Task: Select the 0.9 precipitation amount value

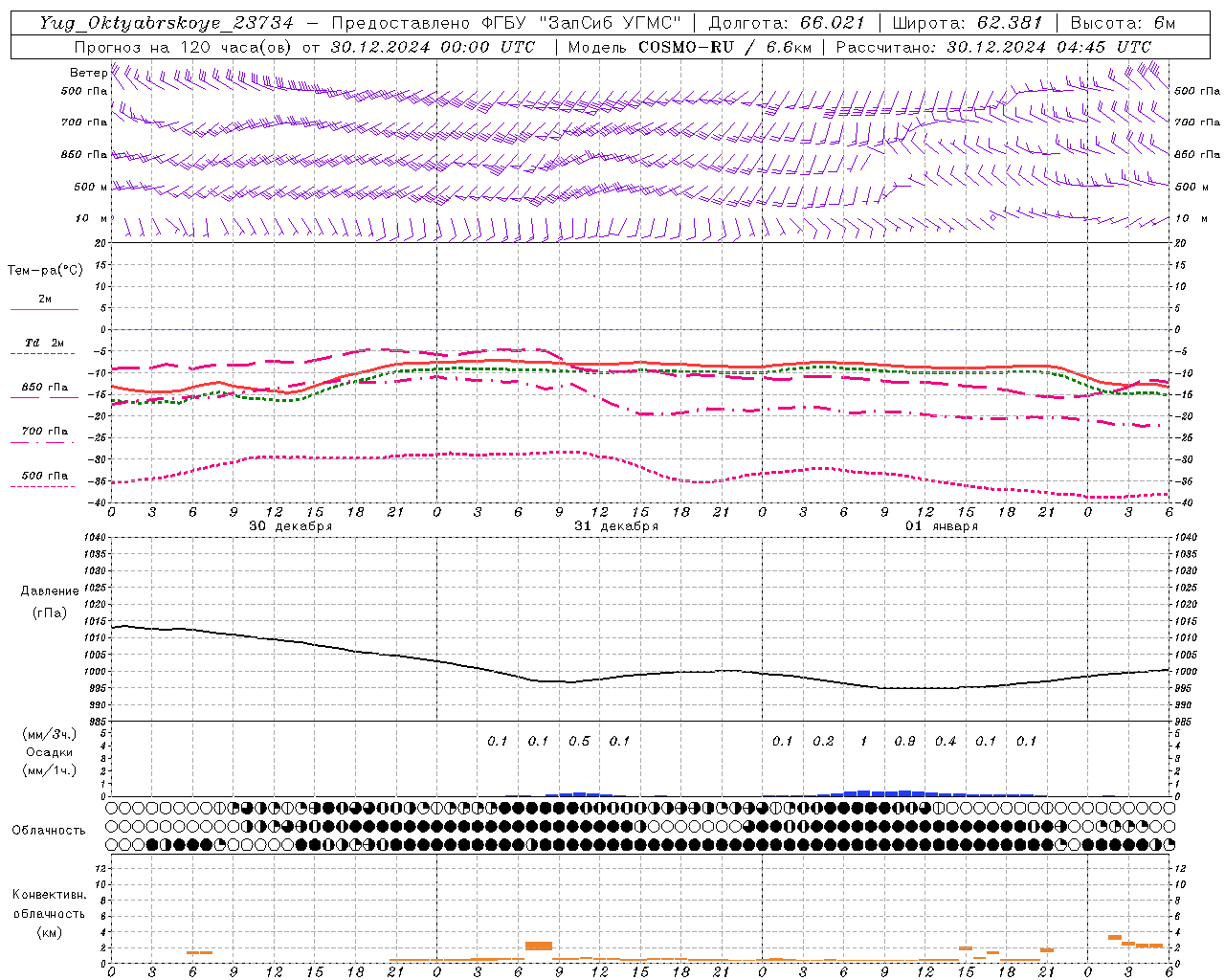Action: 904,742
